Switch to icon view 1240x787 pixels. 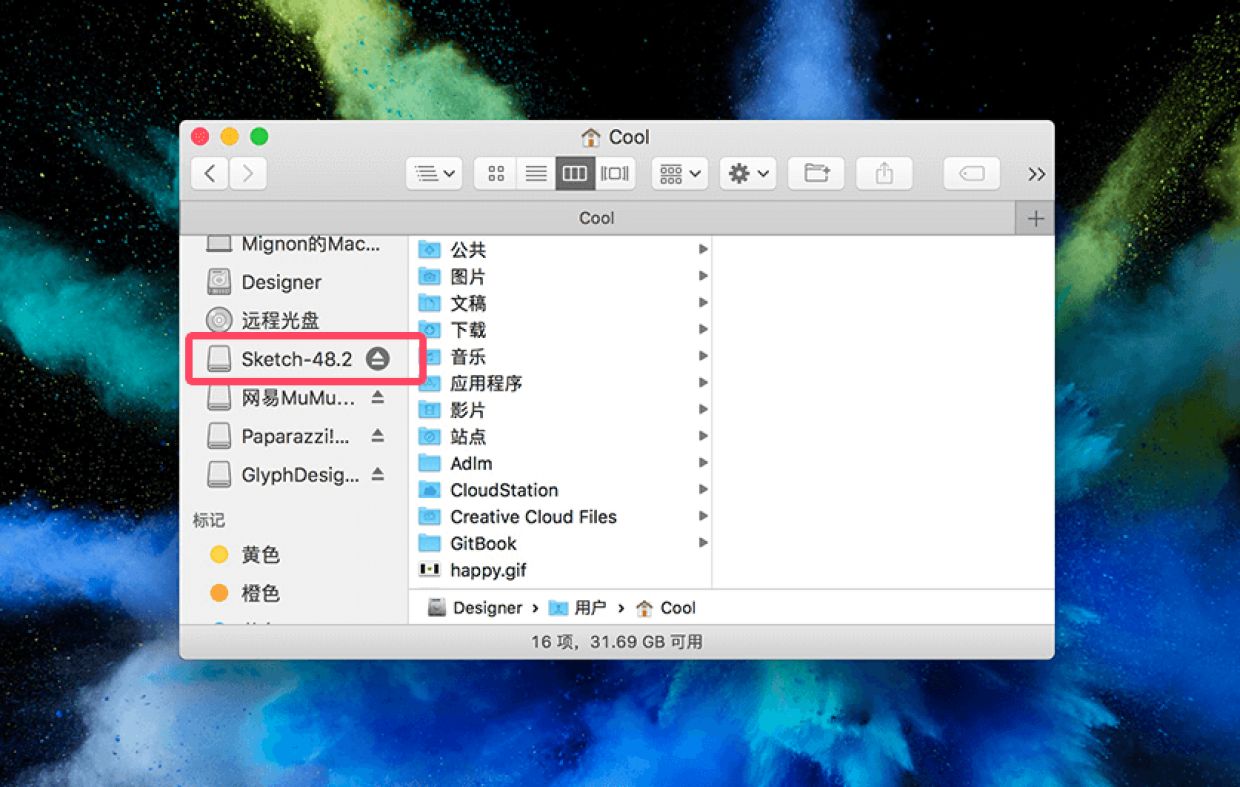point(496,173)
